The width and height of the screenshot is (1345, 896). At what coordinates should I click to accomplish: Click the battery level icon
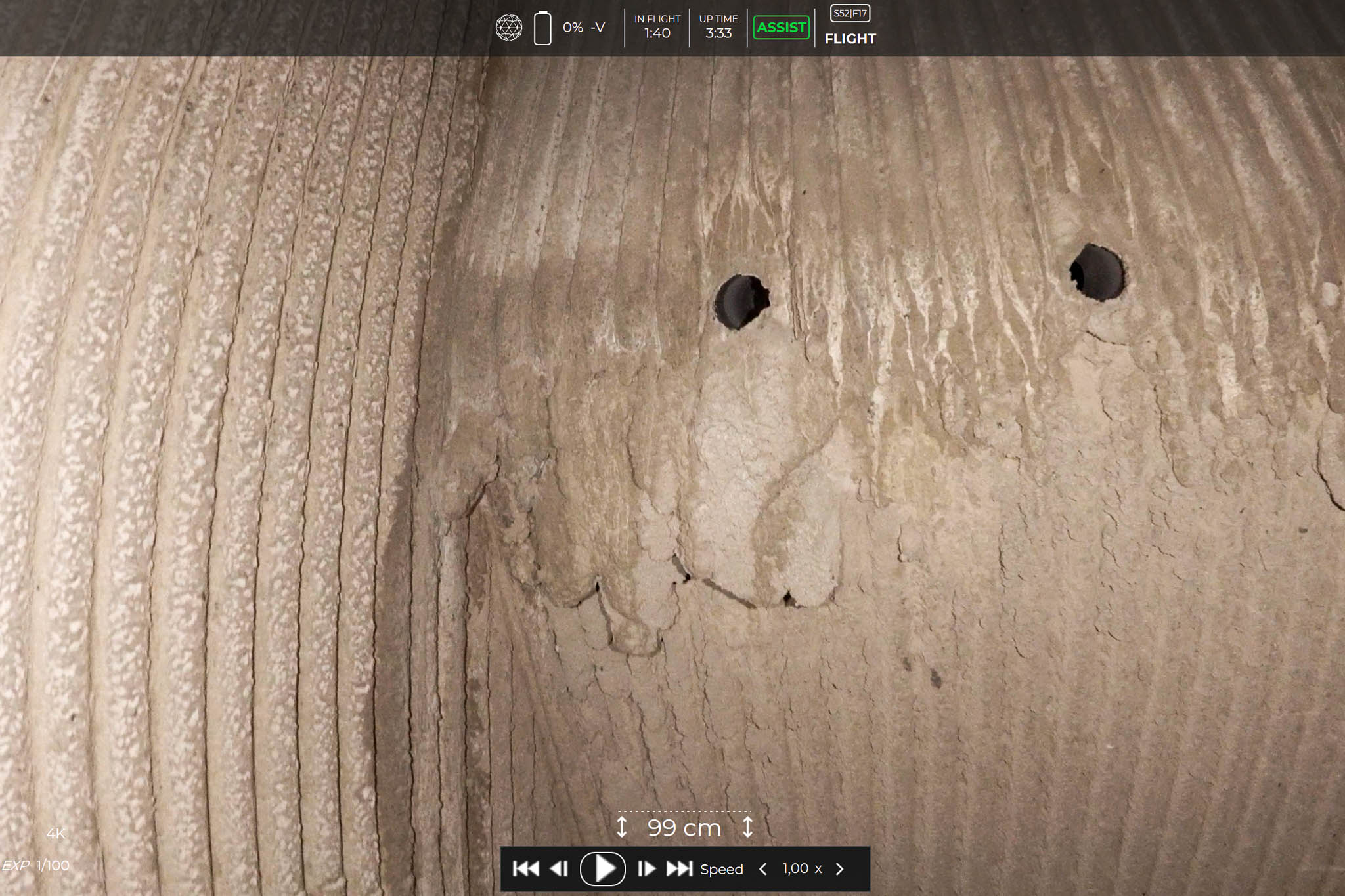[542, 28]
